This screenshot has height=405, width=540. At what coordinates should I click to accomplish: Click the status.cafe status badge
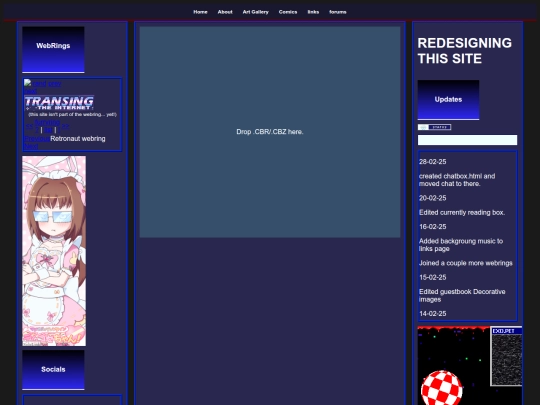434,127
